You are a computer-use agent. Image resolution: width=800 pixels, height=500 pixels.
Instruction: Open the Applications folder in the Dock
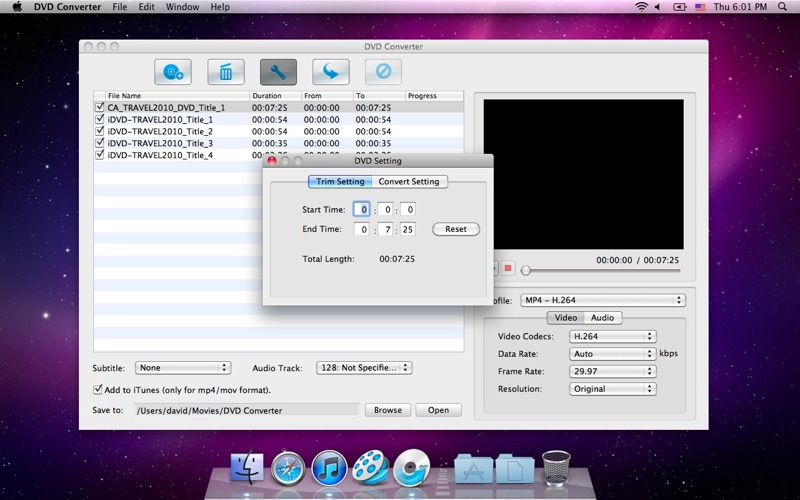(x=473, y=469)
